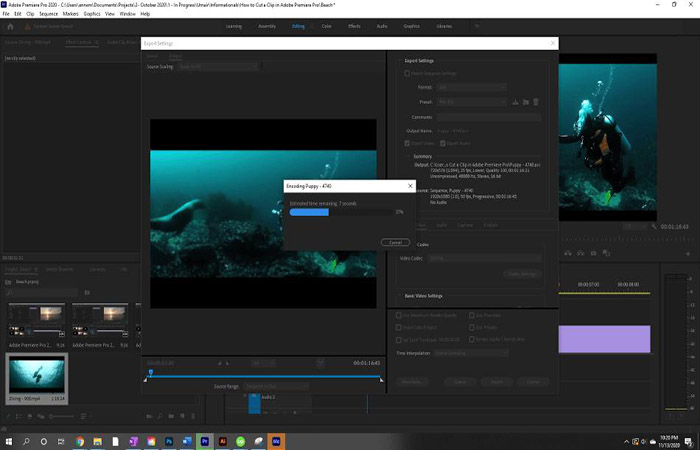Enable Render Alpha Channel Only checkbox
The image size is (700, 450).
(471, 339)
